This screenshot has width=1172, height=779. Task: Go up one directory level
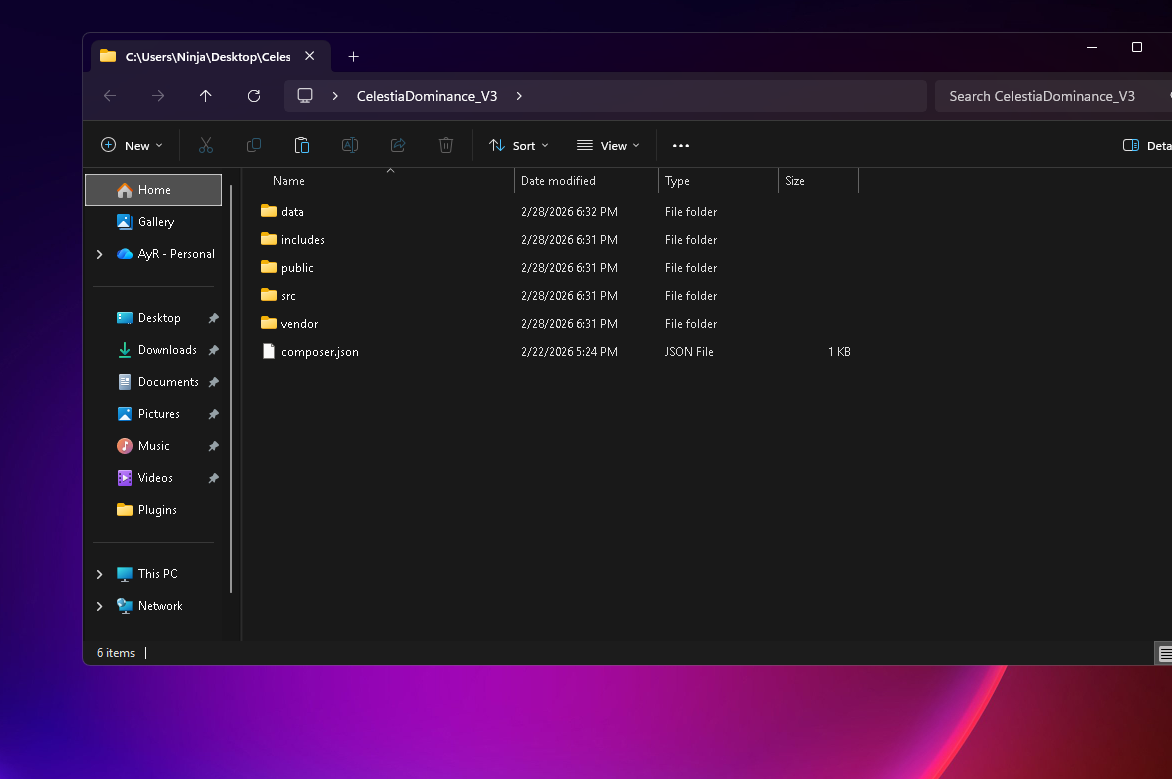(x=206, y=96)
